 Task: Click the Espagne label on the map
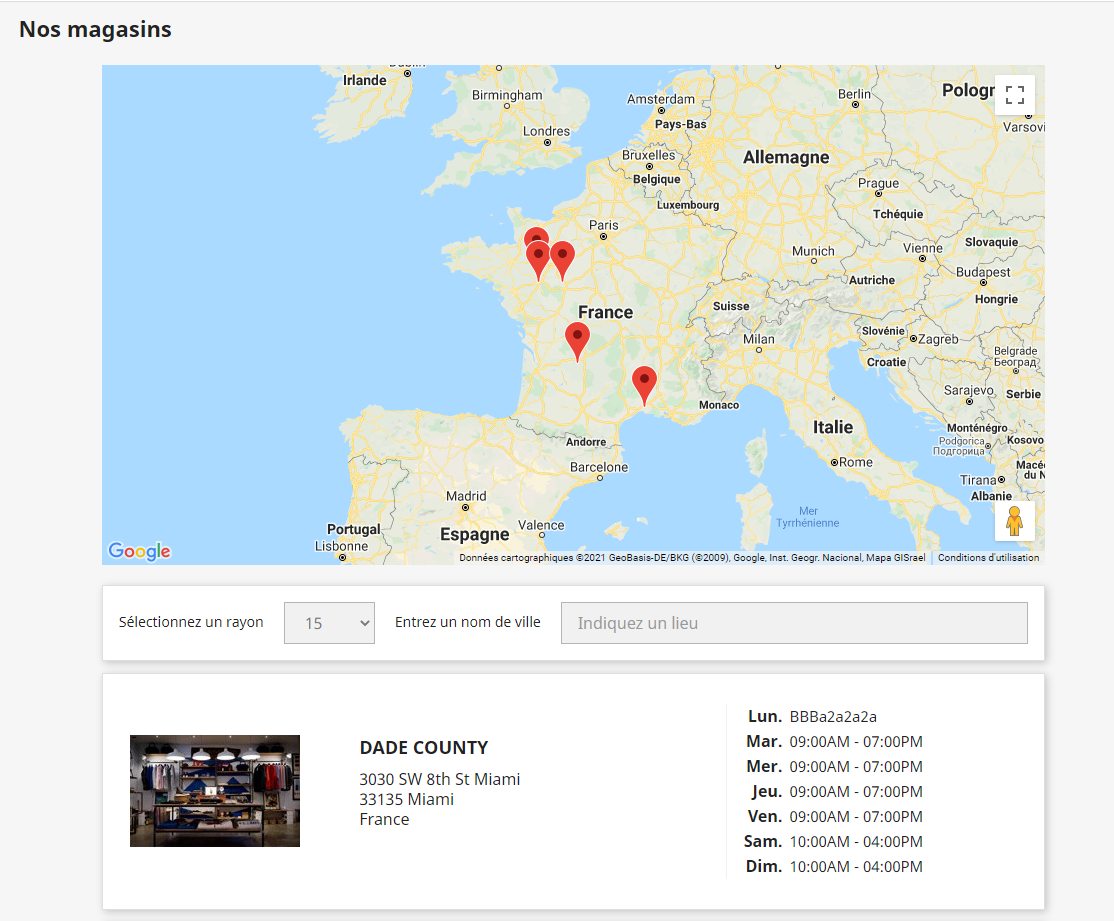(x=475, y=534)
